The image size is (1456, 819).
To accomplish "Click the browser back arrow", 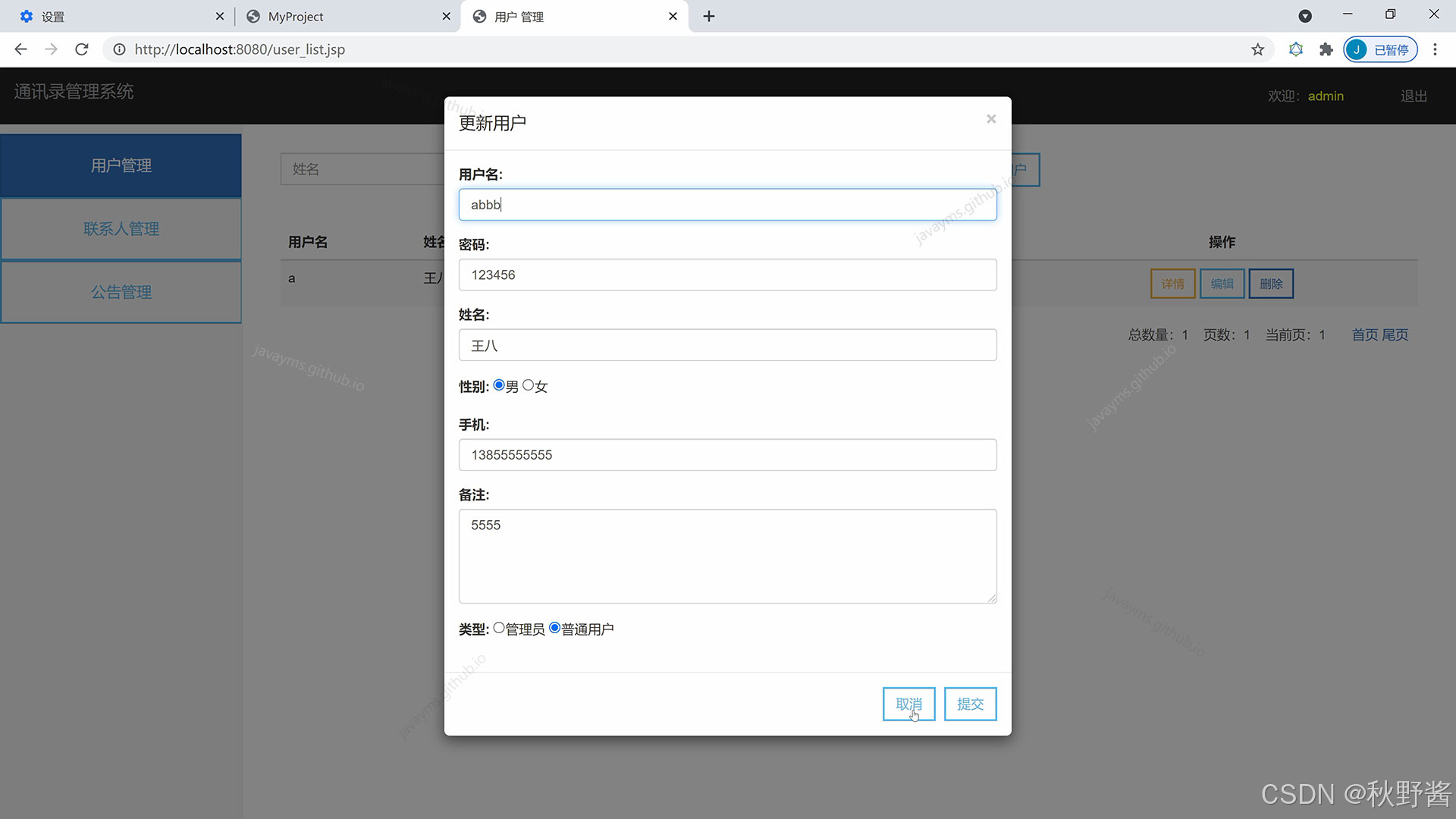I will (x=20, y=49).
